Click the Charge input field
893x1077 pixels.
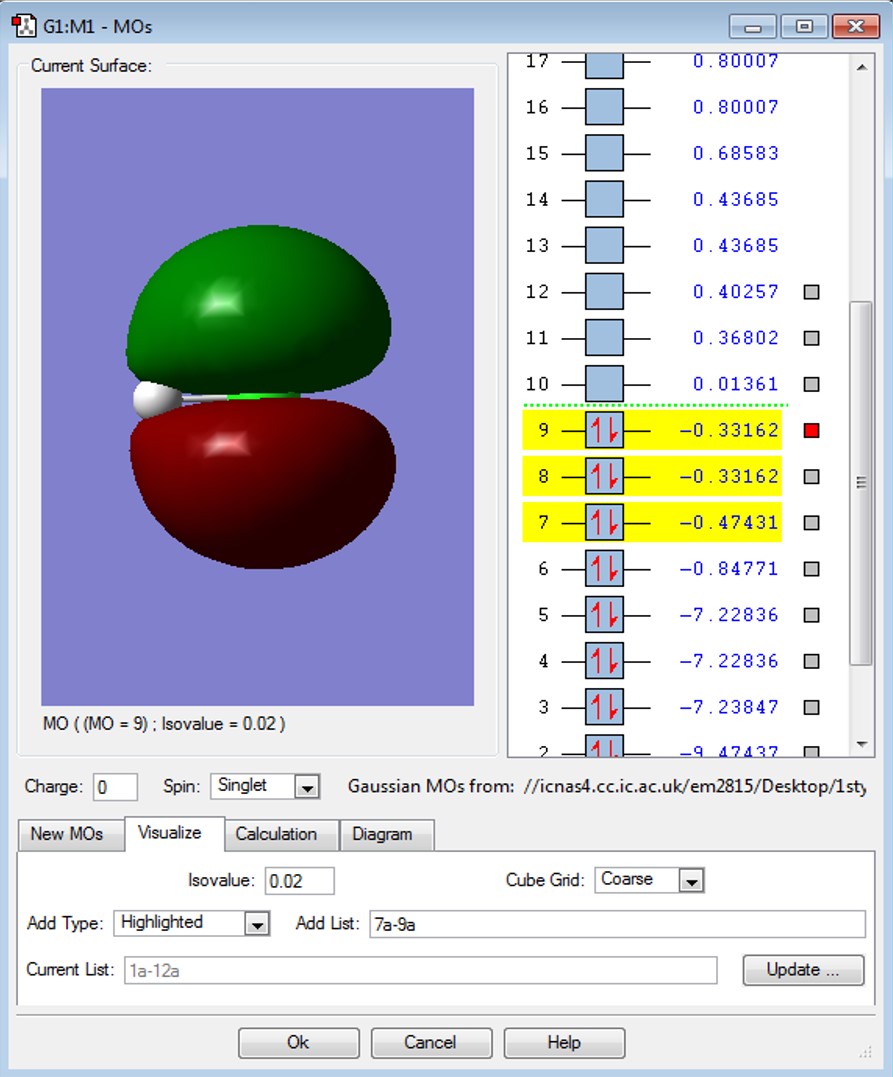click(x=115, y=787)
